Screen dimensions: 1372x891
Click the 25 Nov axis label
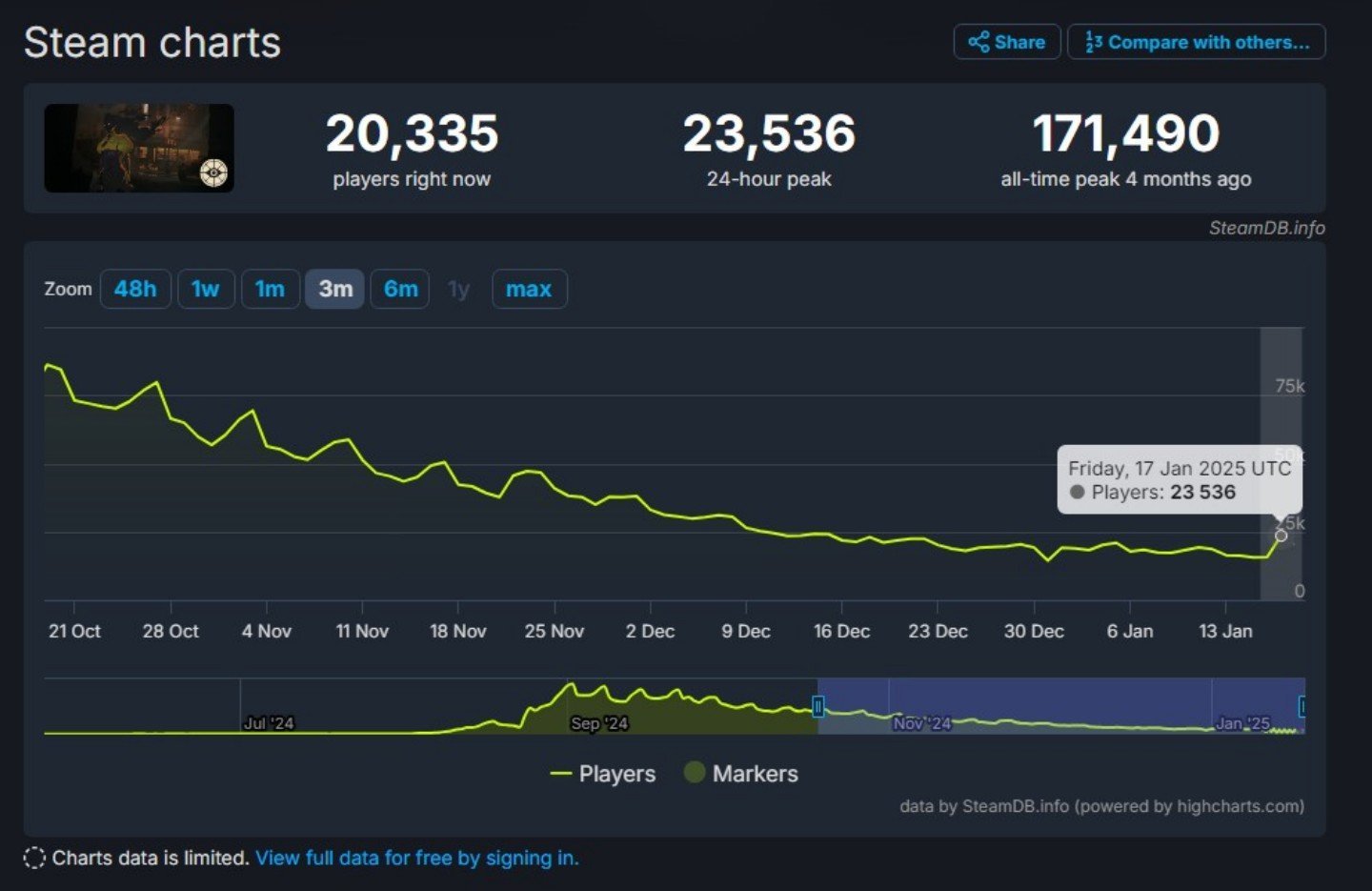click(555, 631)
